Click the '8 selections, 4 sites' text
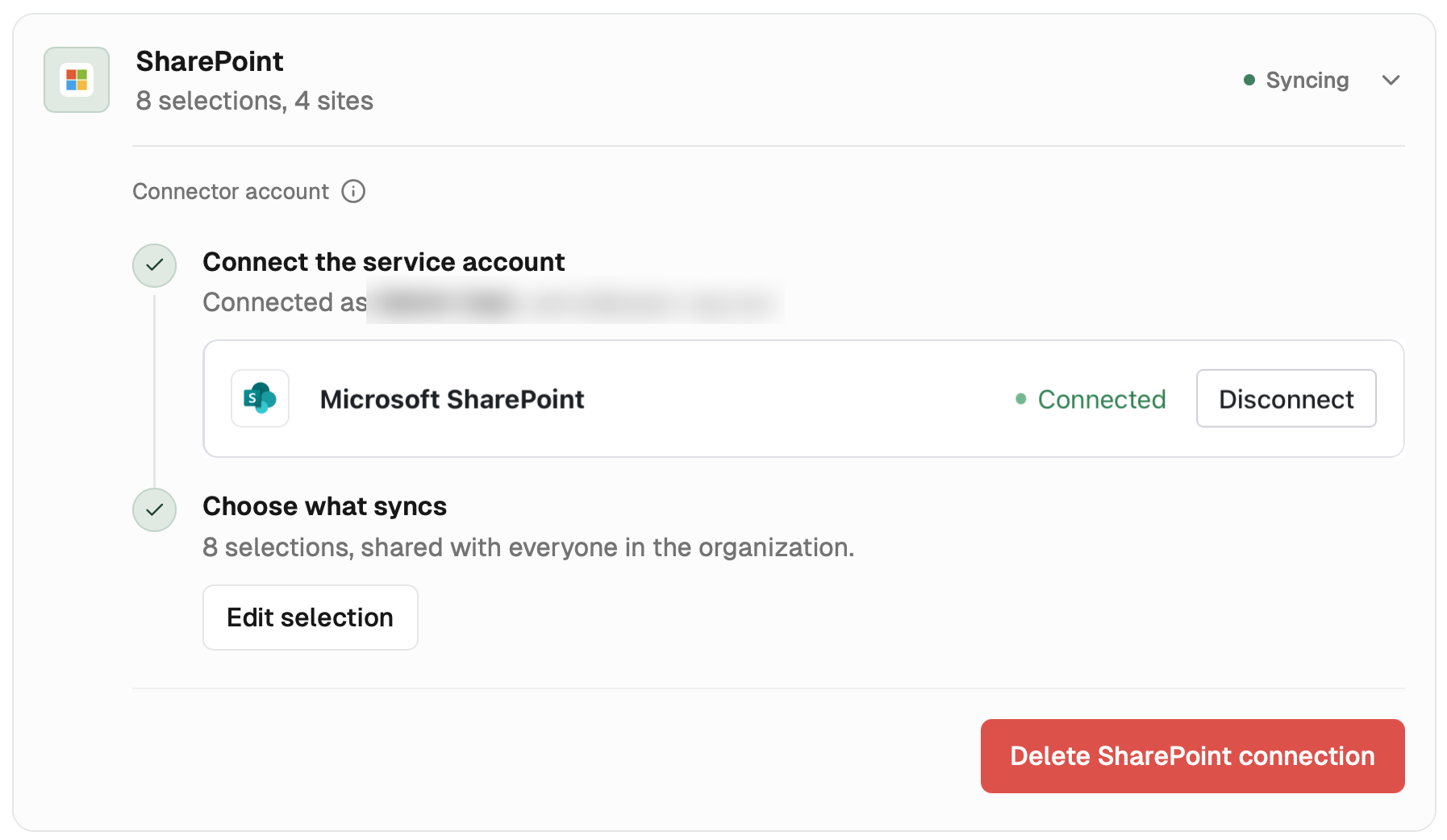Viewport: 1447px width, 840px height. (255, 101)
